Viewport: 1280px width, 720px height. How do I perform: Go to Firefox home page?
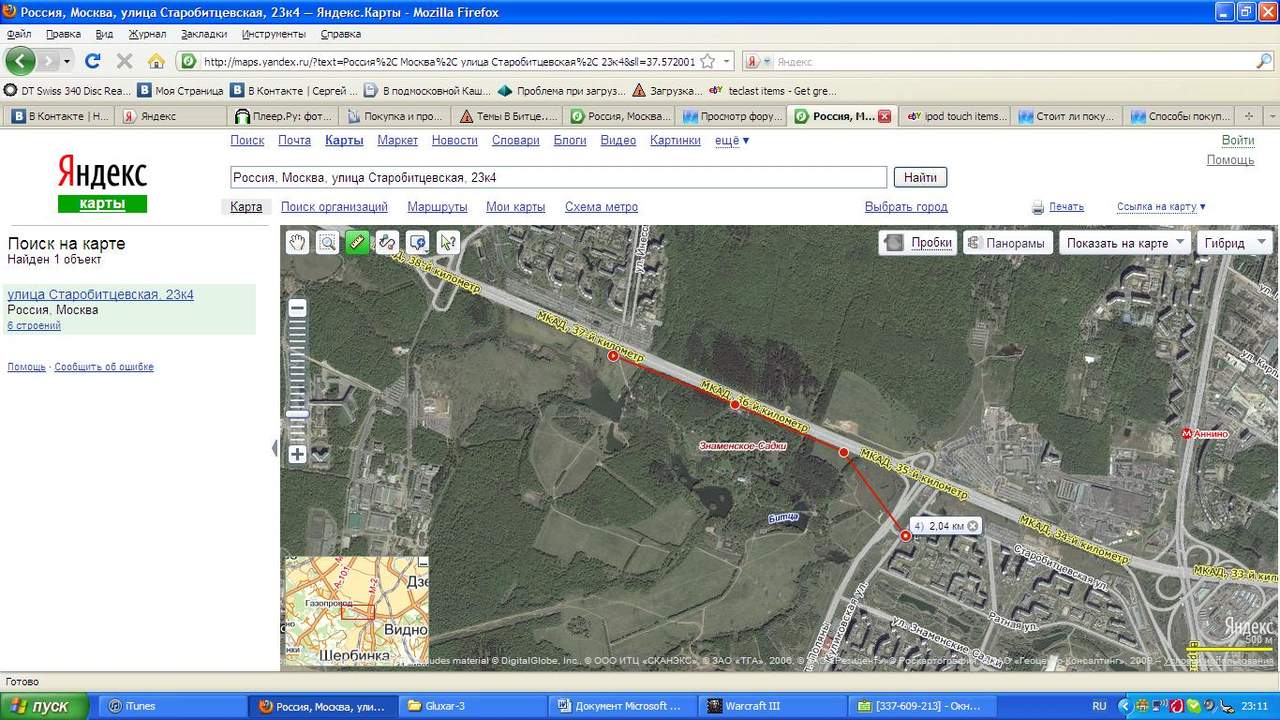[x=156, y=61]
